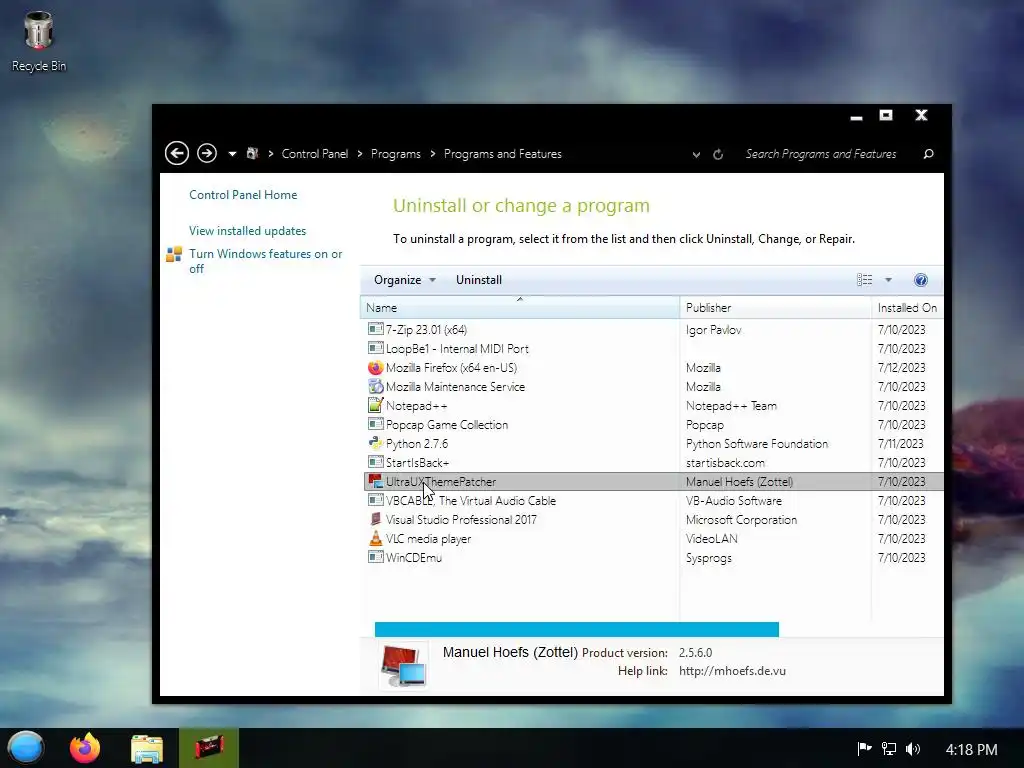The height and width of the screenshot is (768, 1024).
Task: Refresh the Programs and Features list
Action: pyautogui.click(x=718, y=154)
